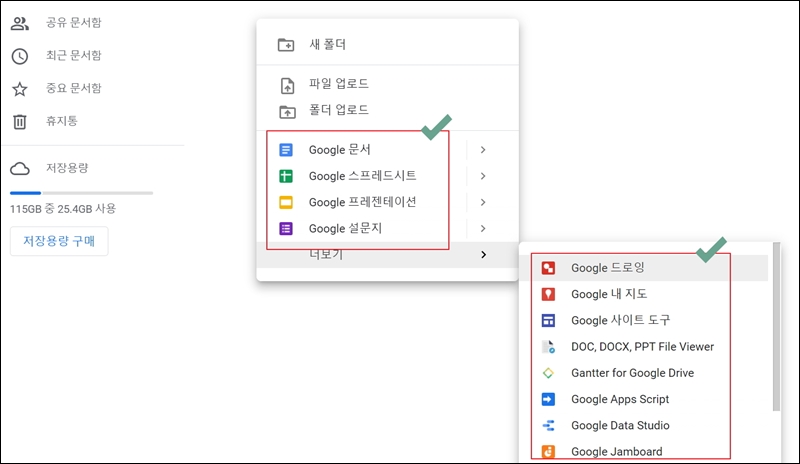
Task: Select DOC, DOCX, PPT File Viewer entry
Action: 644,347
